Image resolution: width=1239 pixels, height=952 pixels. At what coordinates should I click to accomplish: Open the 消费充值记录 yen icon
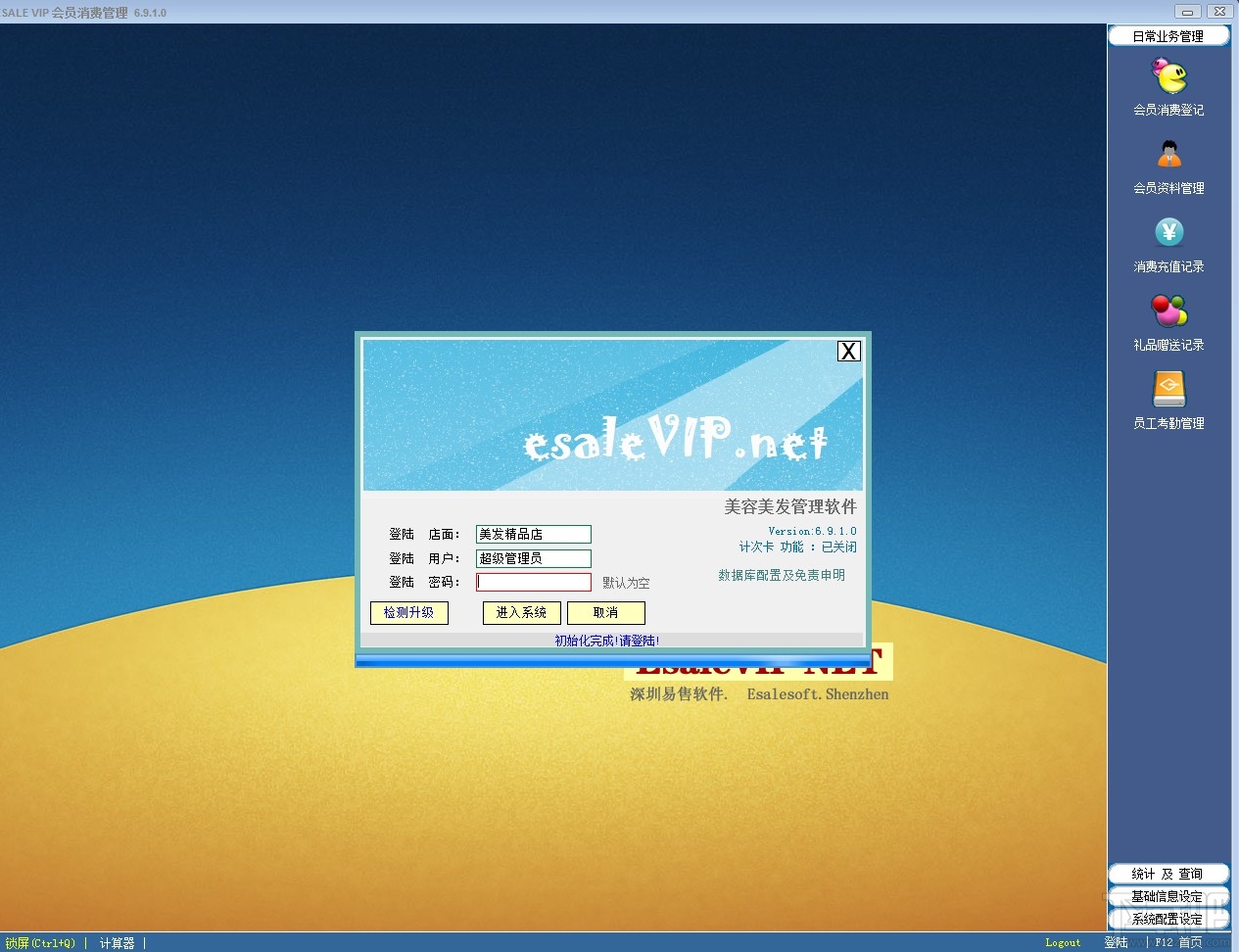pyautogui.click(x=1168, y=232)
